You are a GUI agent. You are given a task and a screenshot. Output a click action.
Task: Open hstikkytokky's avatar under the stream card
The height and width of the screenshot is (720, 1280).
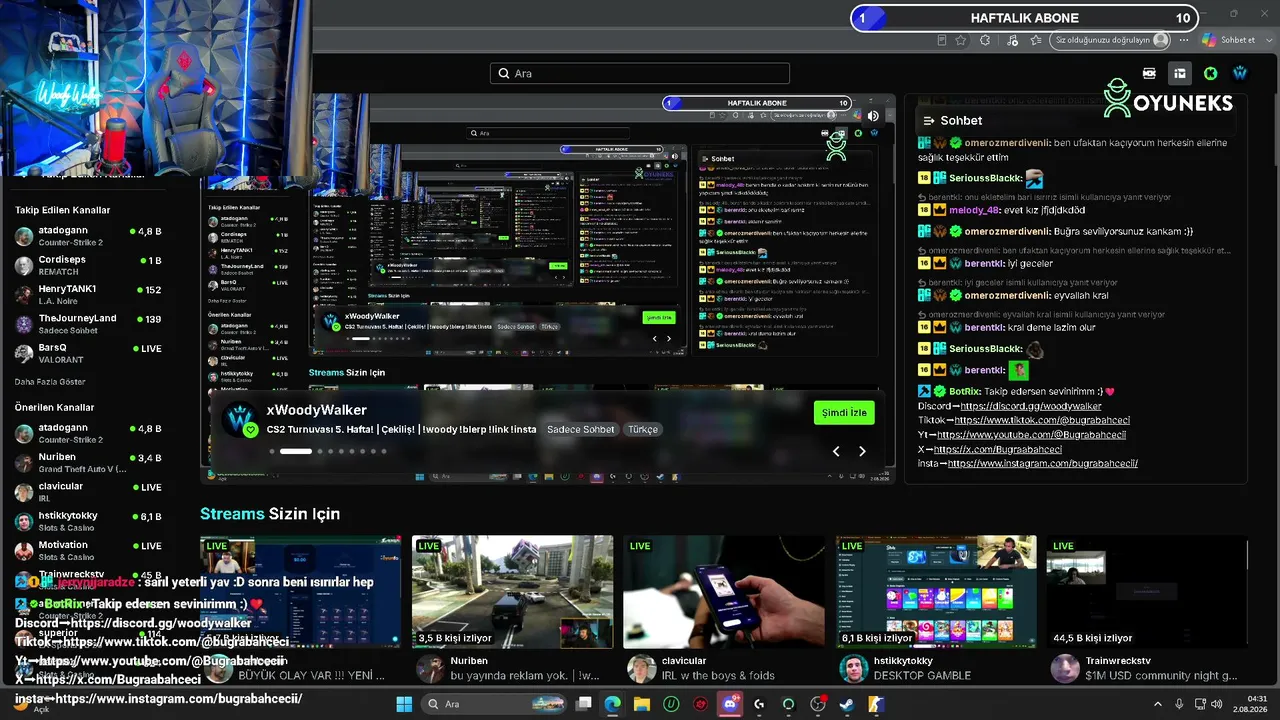tap(853, 668)
